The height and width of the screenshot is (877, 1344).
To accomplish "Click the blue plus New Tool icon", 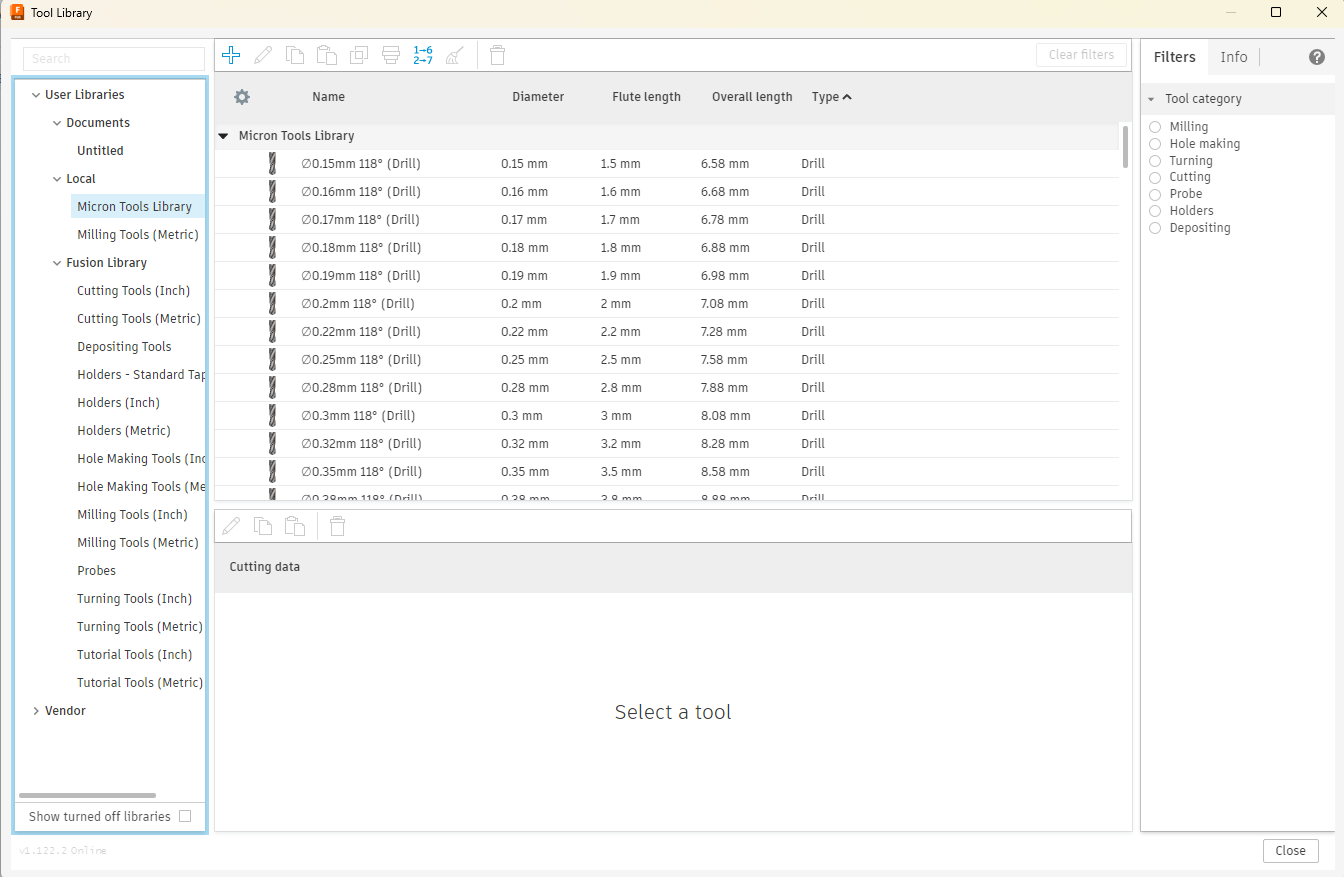I will coord(231,55).
